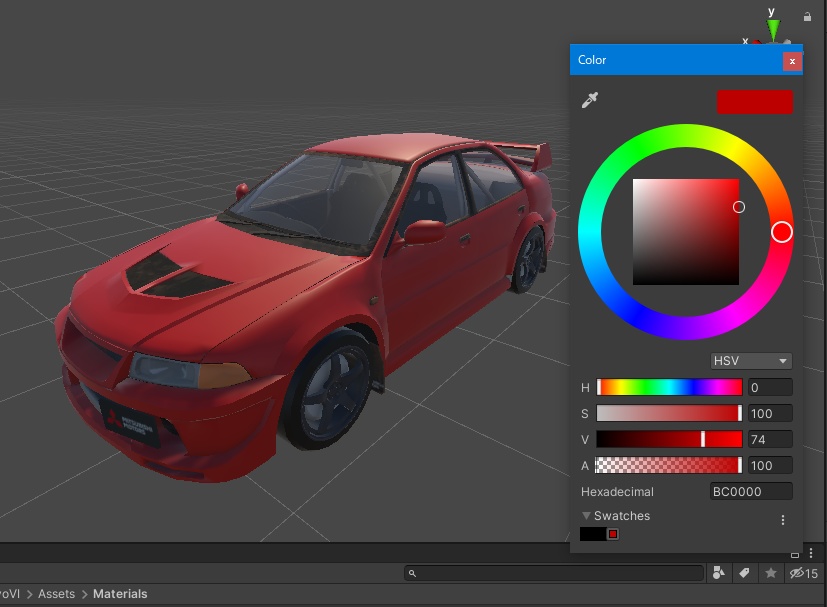Open the Assets folder via breadcrumb

56,593
